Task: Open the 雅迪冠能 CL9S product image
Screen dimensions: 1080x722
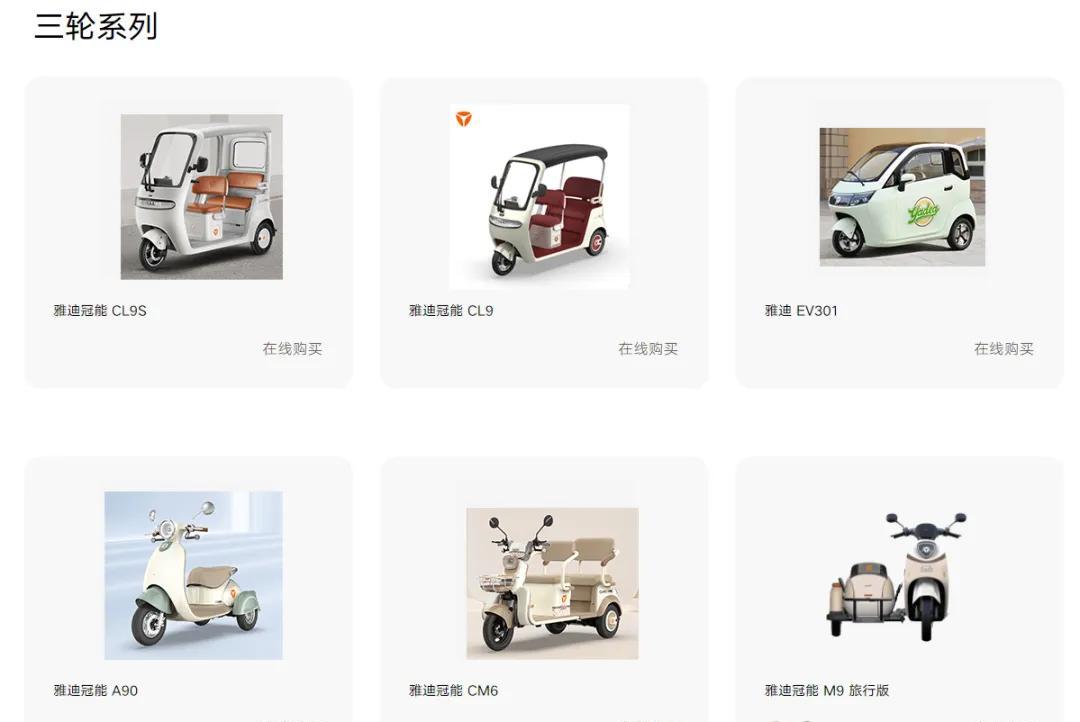Action: click(201, 196)
